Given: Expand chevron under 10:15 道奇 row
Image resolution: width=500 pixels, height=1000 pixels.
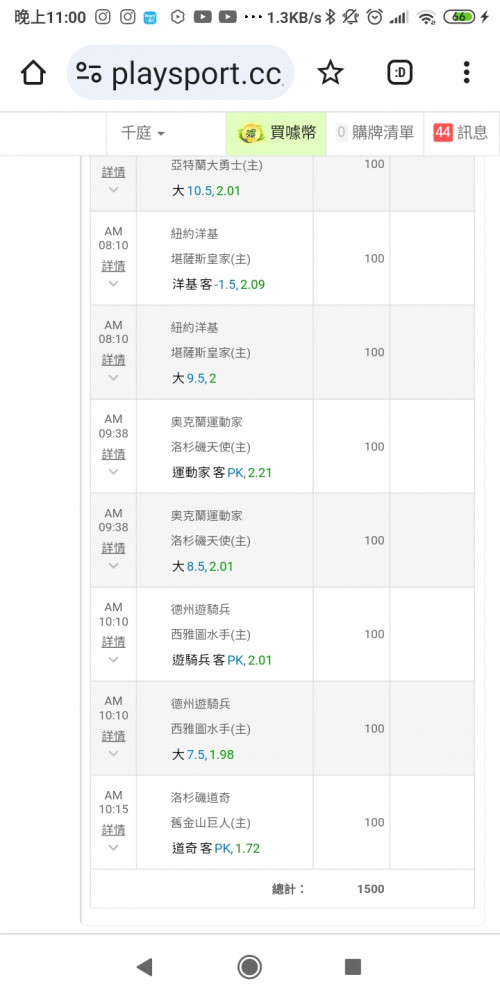Looking at the screenshot, I should (x=114, y=848).
